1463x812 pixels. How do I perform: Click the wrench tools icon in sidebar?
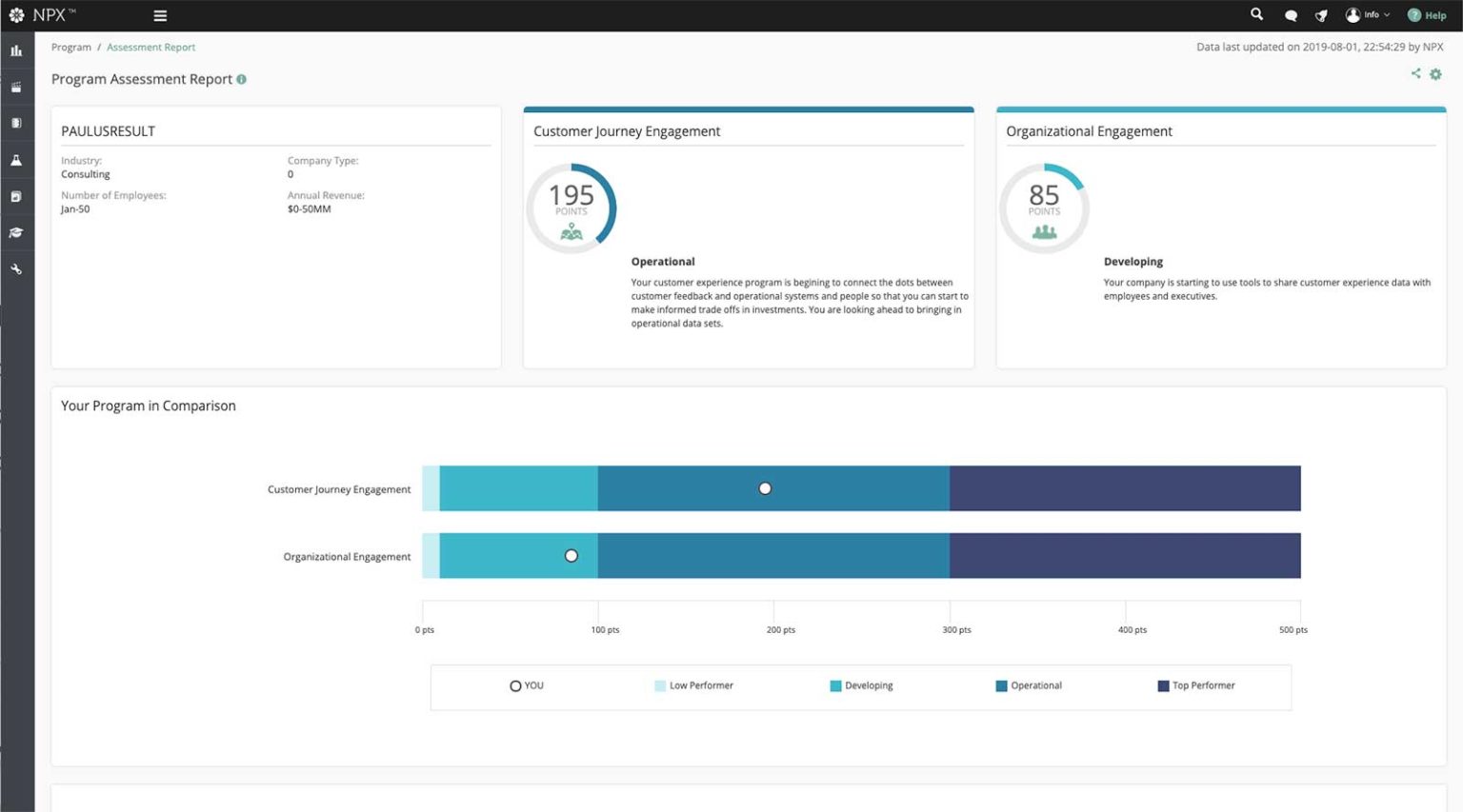point(16,268)
